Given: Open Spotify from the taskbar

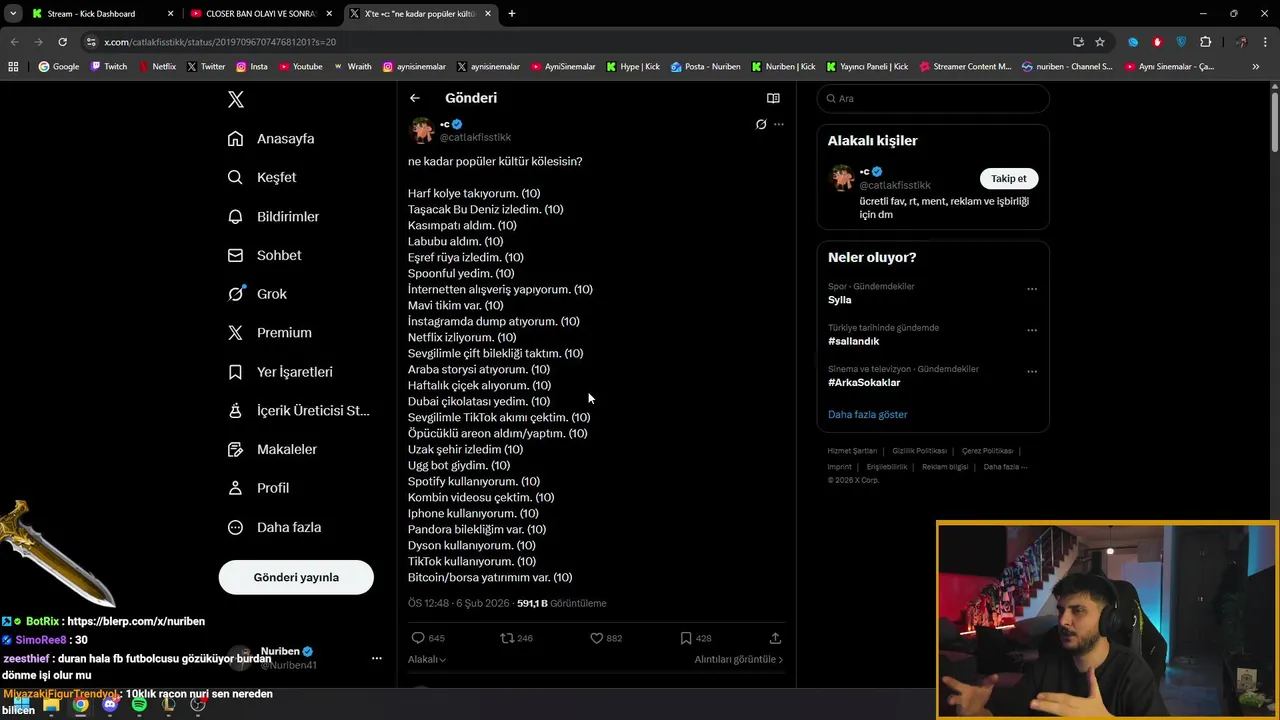Looking at the screenshot, I should point(139,704).
